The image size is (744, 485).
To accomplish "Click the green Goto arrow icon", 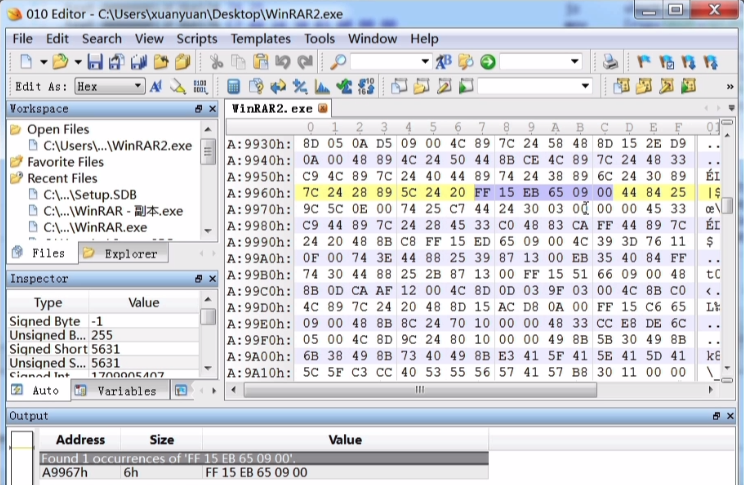I will [x=487, y=62].
